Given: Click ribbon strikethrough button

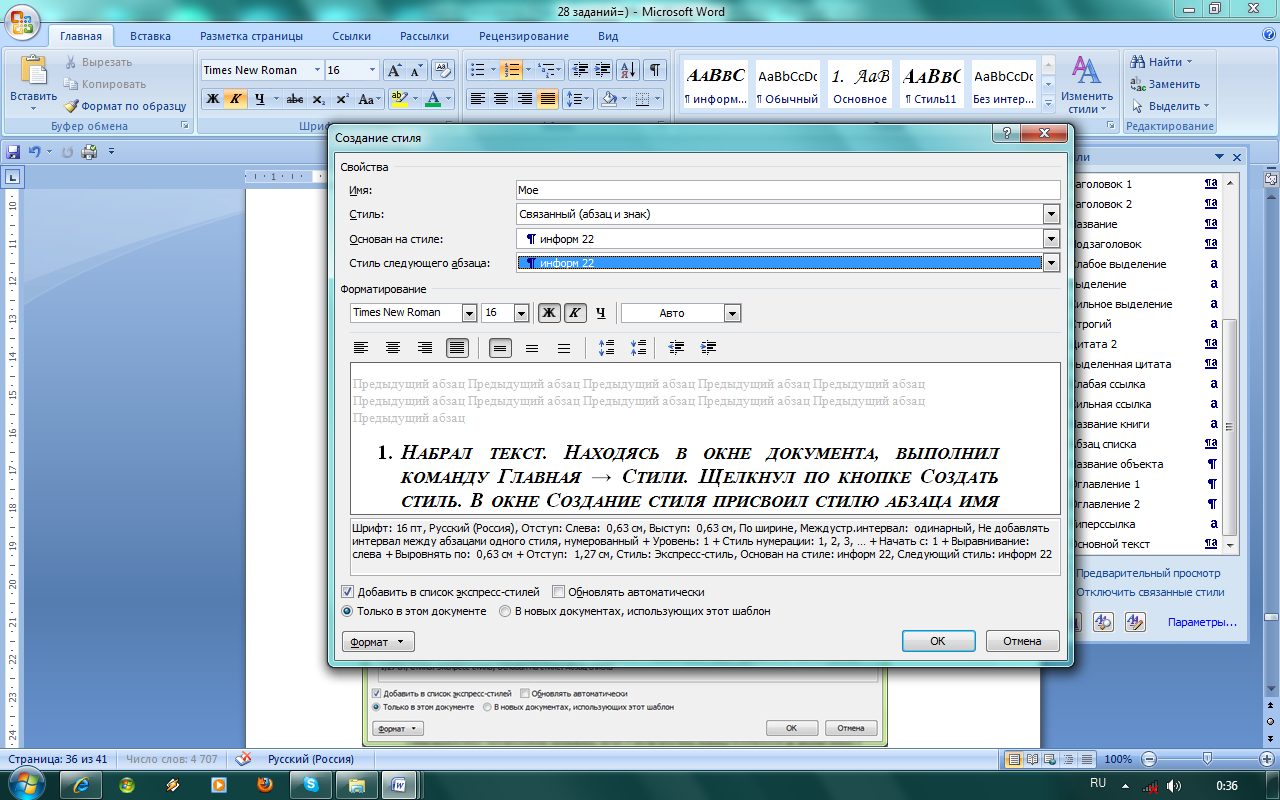Looking at the screenshot, I should 295,99.
